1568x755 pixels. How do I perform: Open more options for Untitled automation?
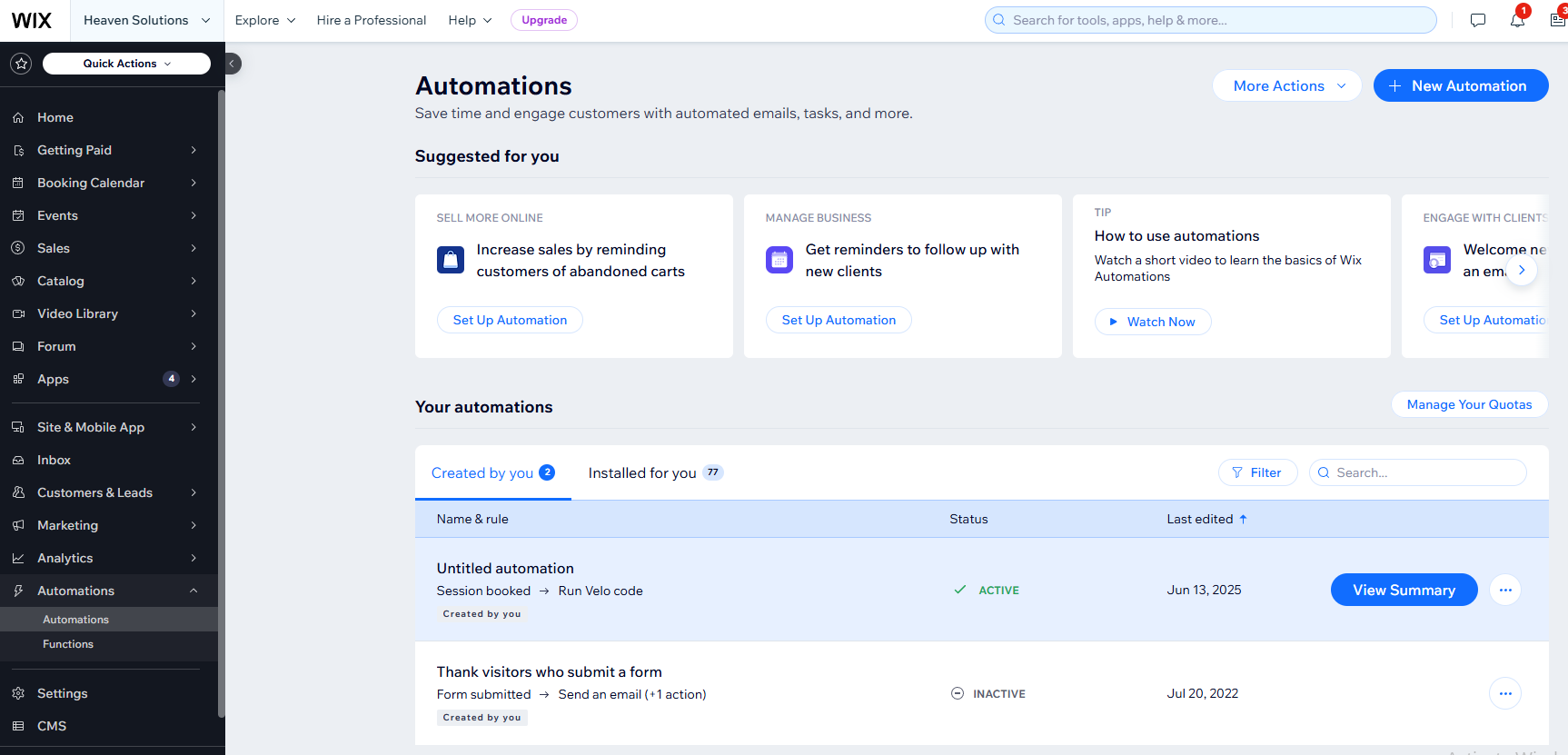click(1504, 591)
